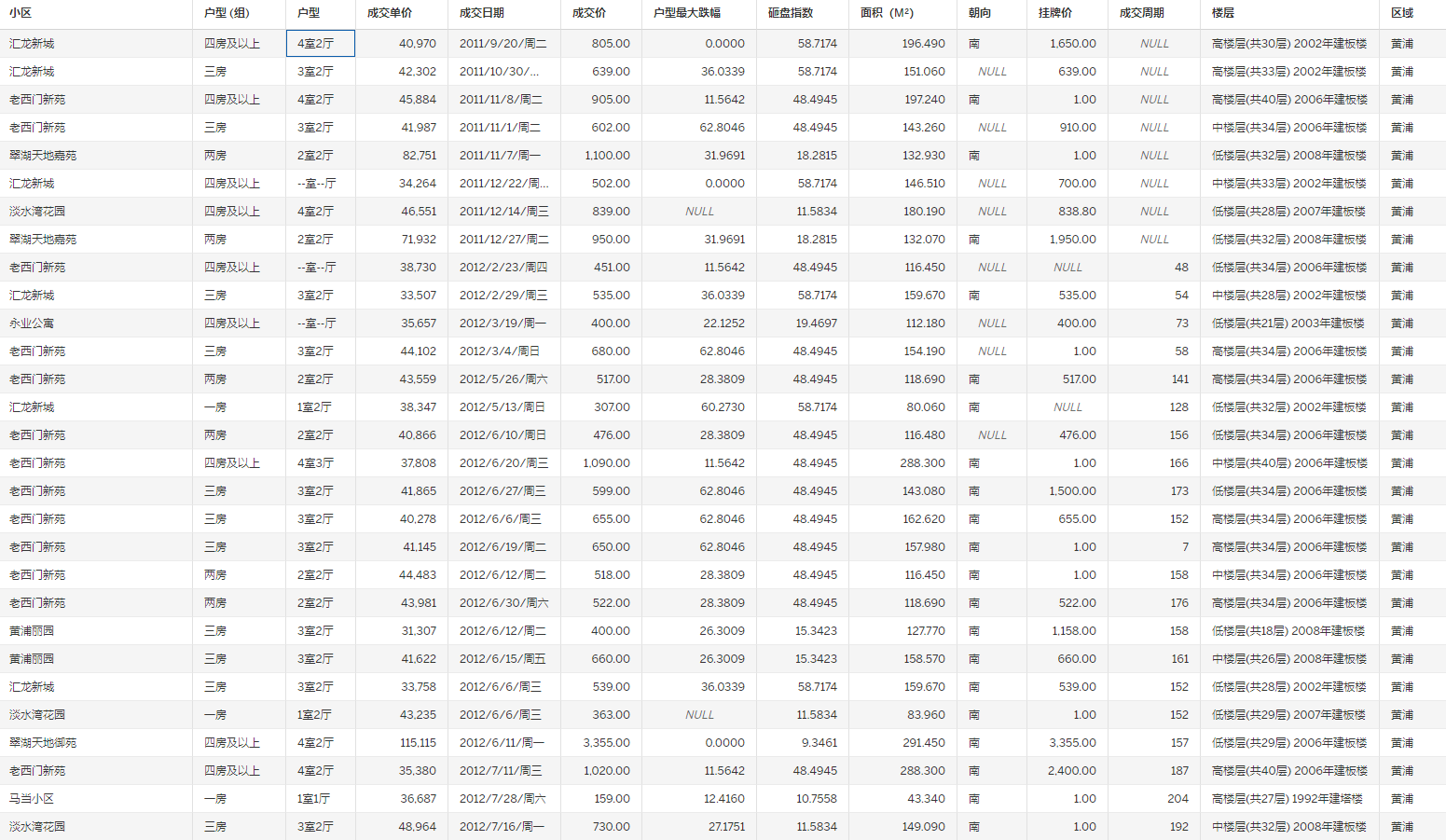The height and width of the screenshot is (840, 1446).
Task: Click the 成交日期 column header
Action: (x=482, y=13)
